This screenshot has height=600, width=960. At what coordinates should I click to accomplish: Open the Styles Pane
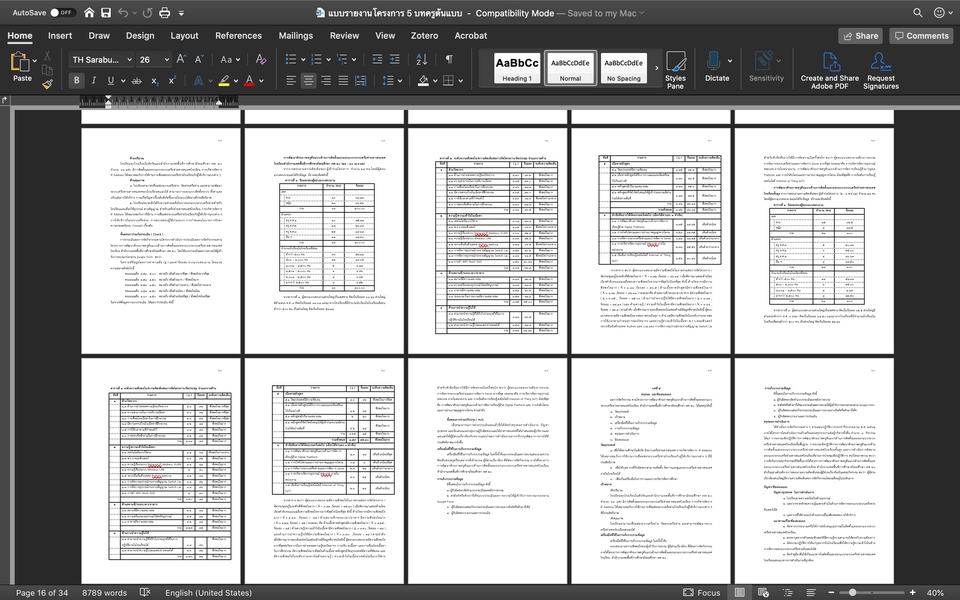pyautogui.click(x=675, y=70)
